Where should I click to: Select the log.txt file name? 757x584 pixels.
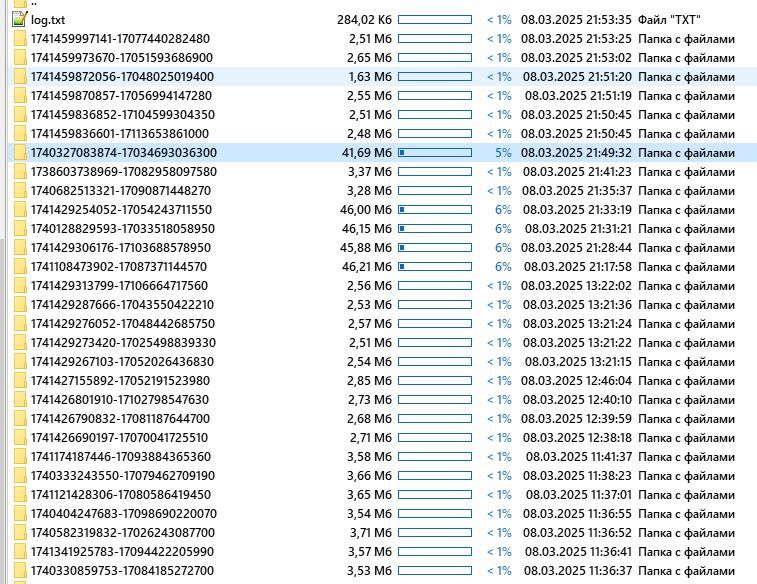48,19
